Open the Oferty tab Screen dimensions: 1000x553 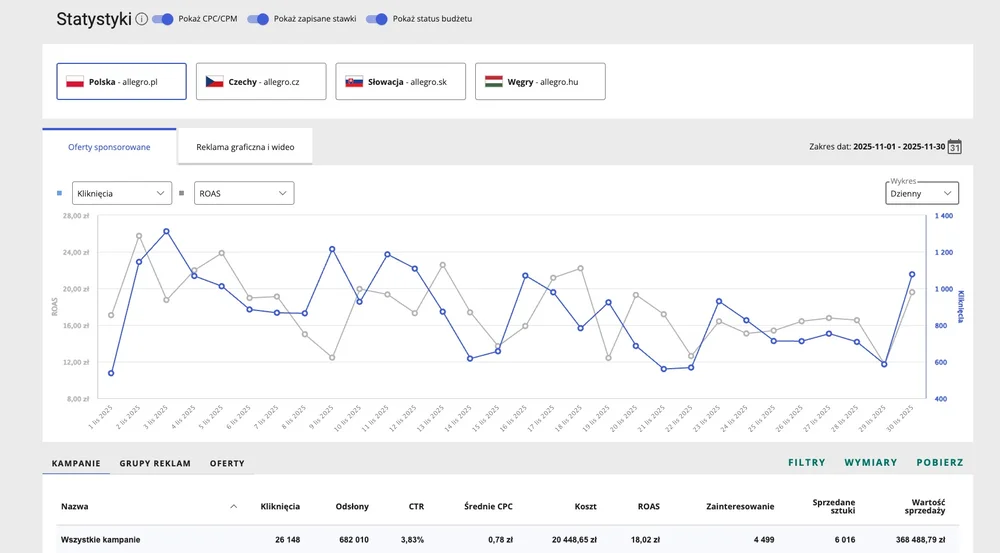(227, 464)
